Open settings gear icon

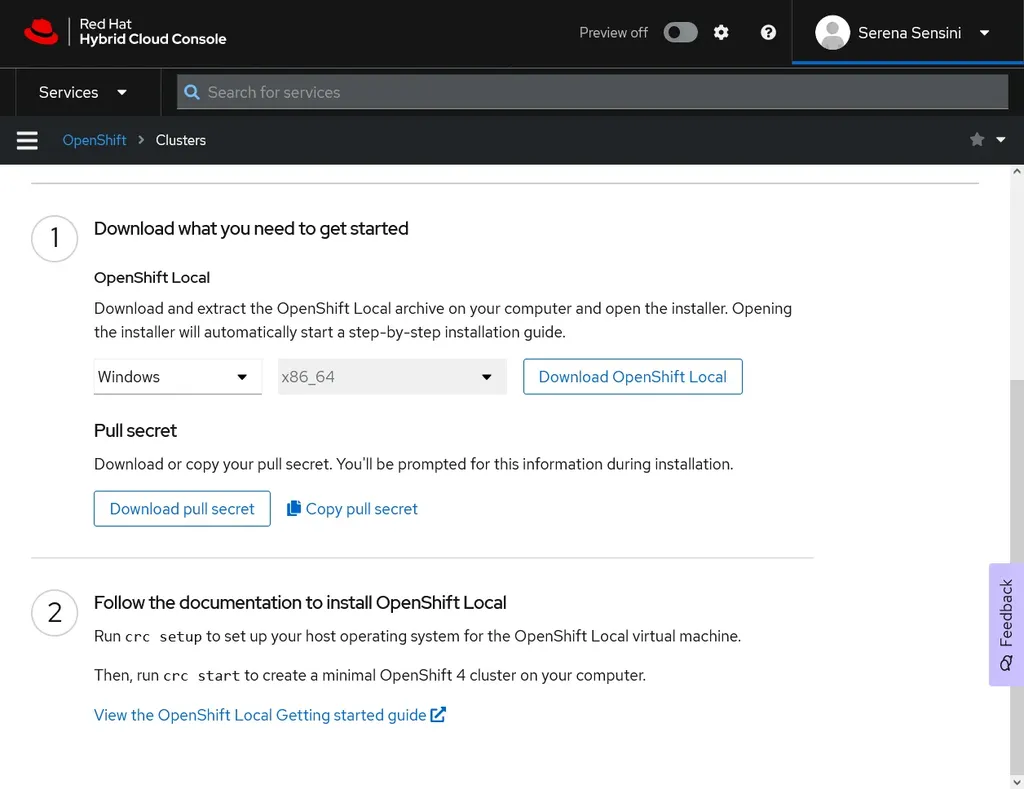point(720,33)
